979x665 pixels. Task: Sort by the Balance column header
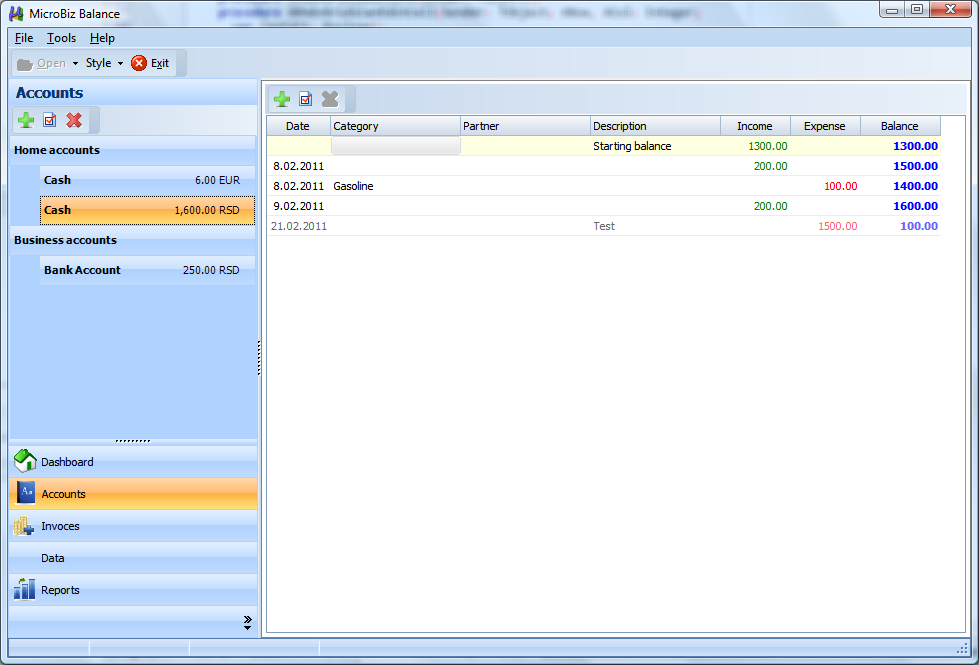click(x=899, y=126)
